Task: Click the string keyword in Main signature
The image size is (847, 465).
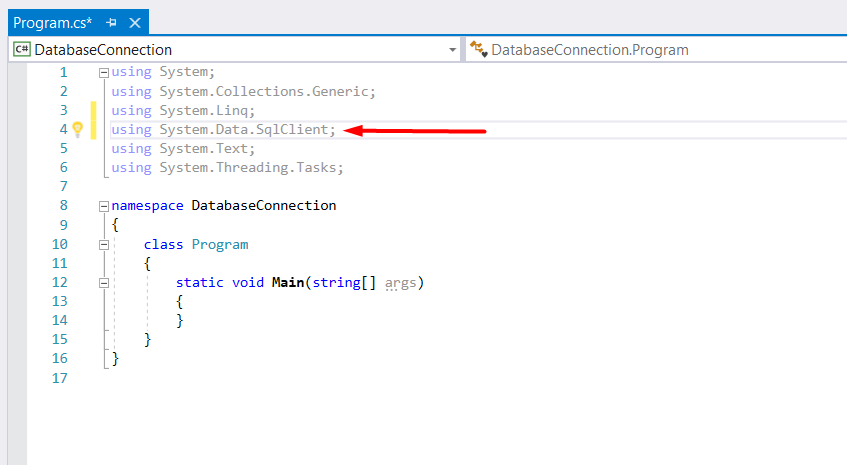Action: (x=335, y=283)
